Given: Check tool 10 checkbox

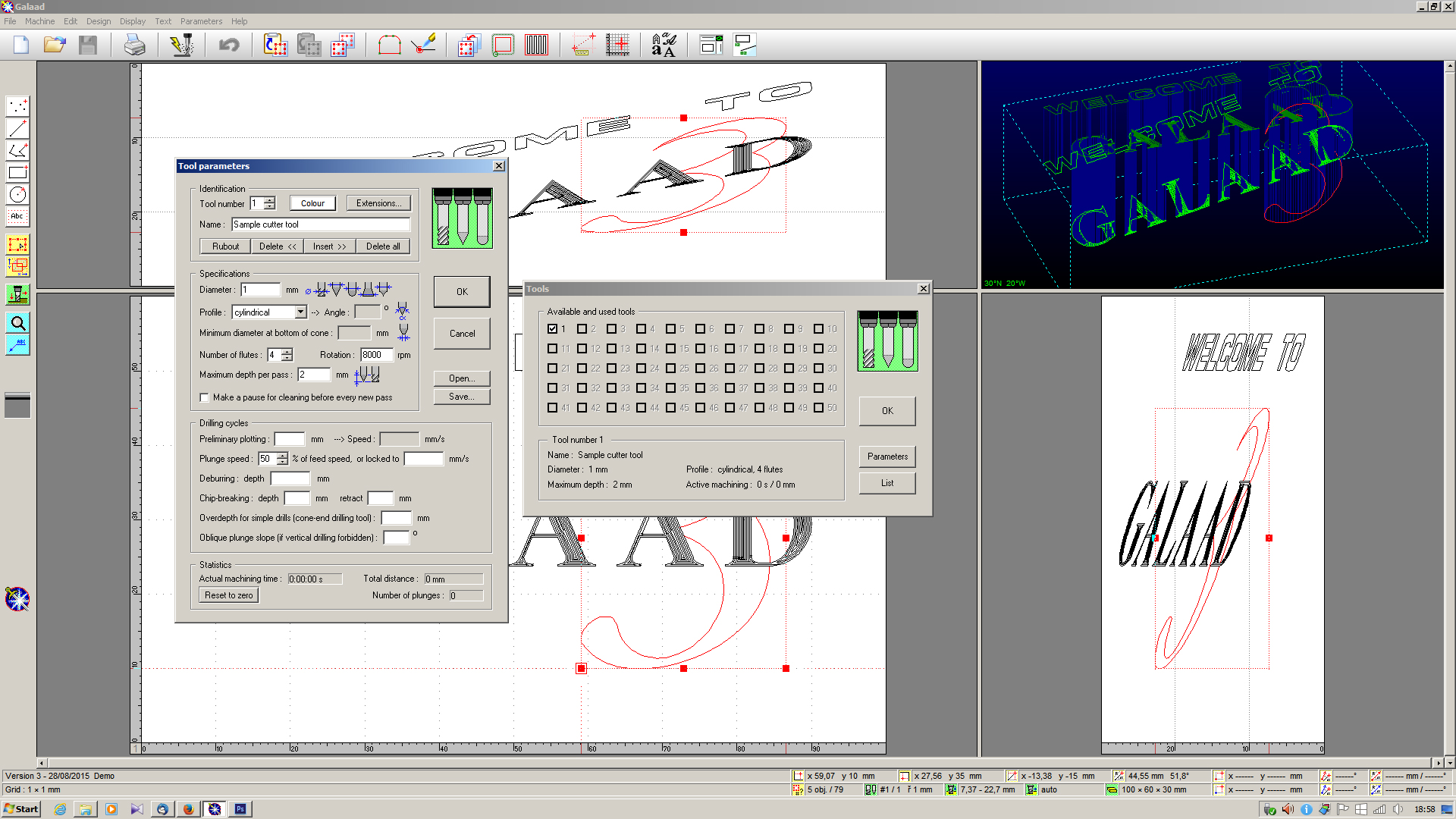Looking at the screenshot, I should (x=818, y=328).
